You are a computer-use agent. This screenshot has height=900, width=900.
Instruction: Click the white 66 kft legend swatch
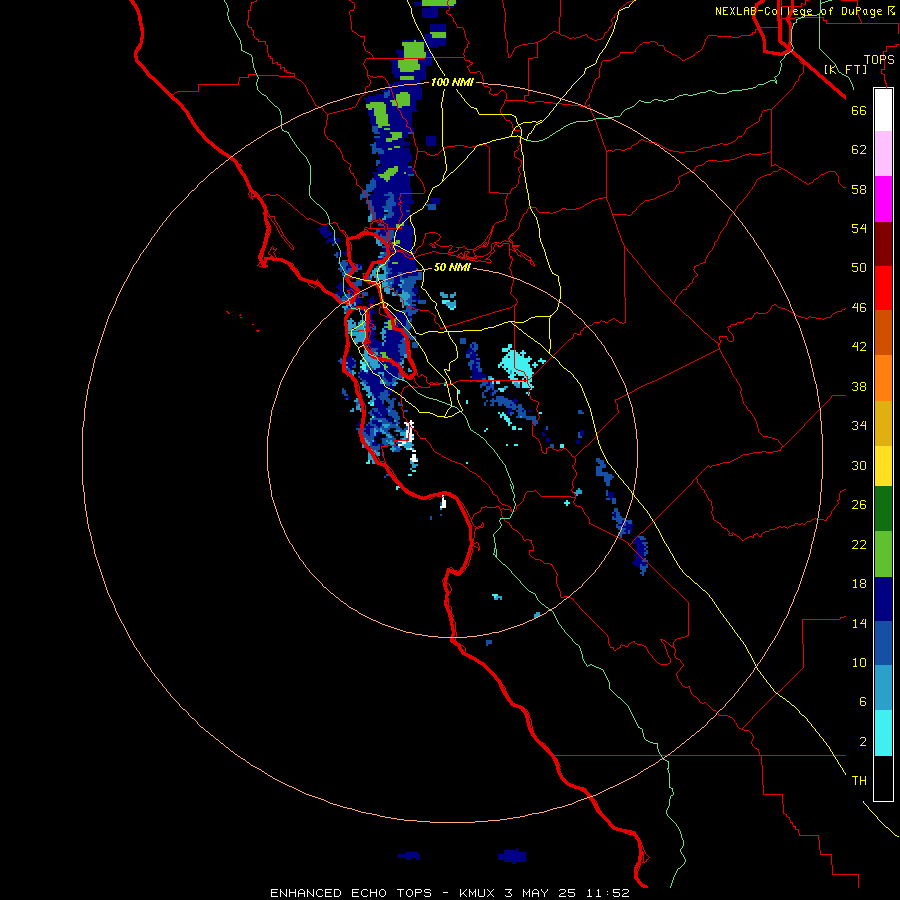(x=883, y=110)
